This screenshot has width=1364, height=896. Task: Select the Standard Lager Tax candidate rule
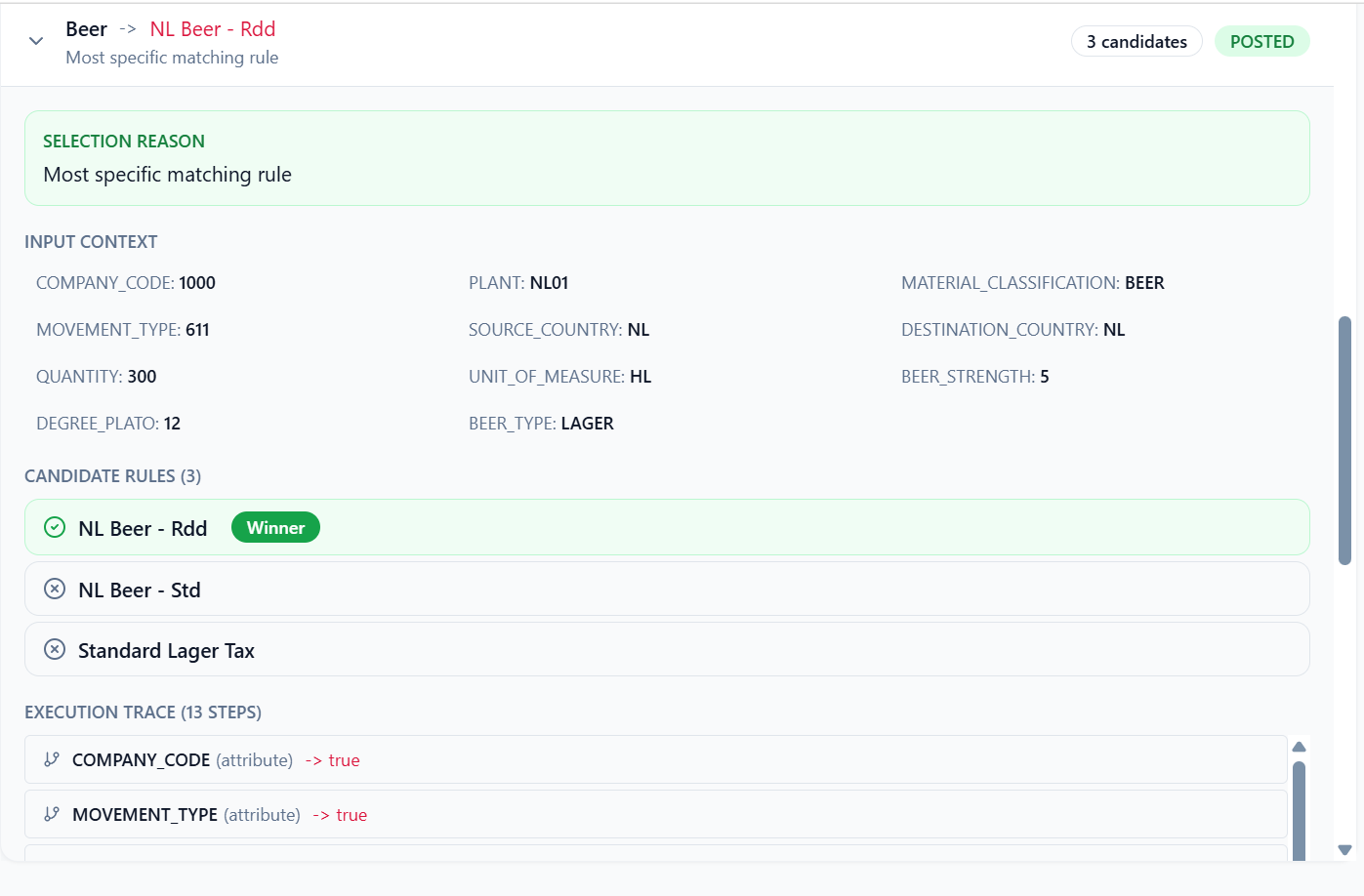666,650
